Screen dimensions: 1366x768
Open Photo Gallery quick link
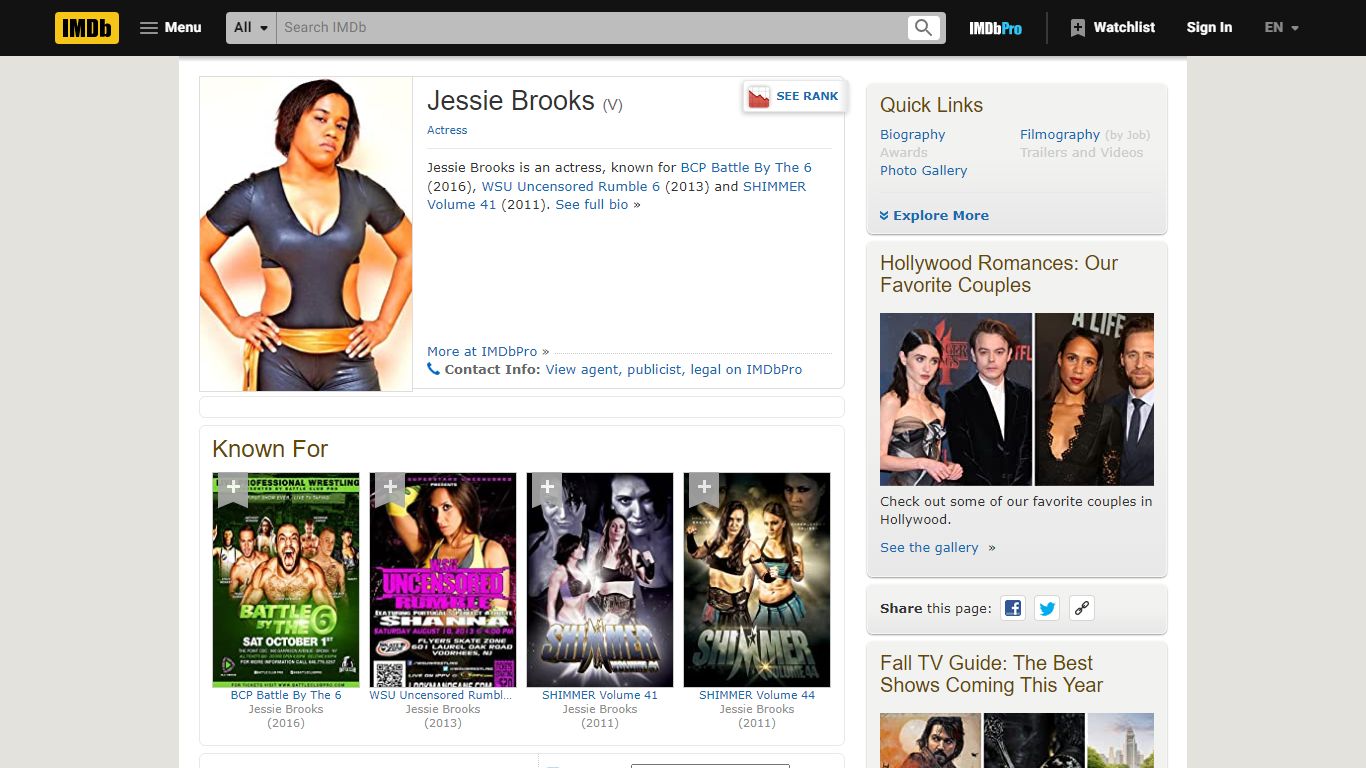[923, 171]
